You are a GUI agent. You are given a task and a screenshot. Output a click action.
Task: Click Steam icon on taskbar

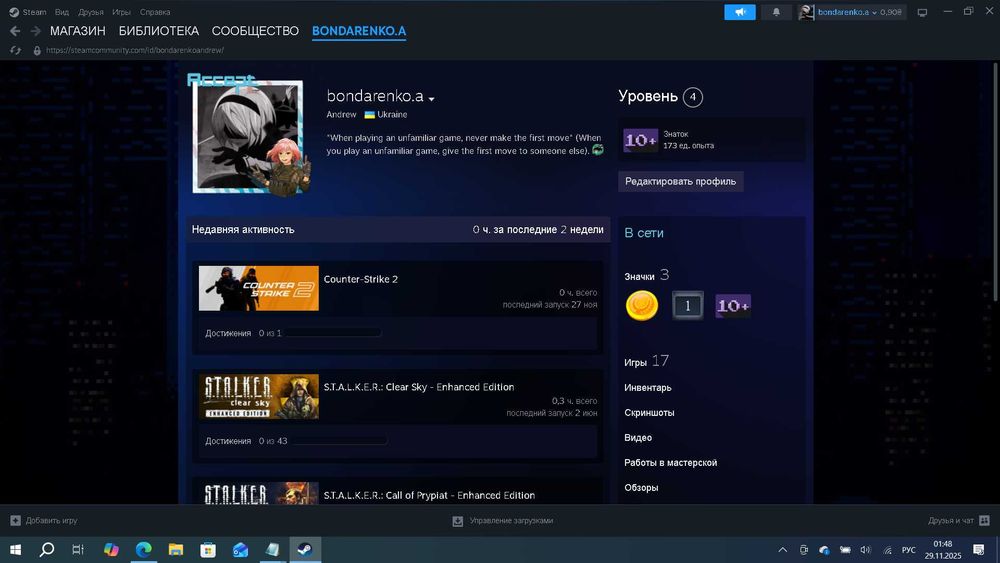[305, 550]
